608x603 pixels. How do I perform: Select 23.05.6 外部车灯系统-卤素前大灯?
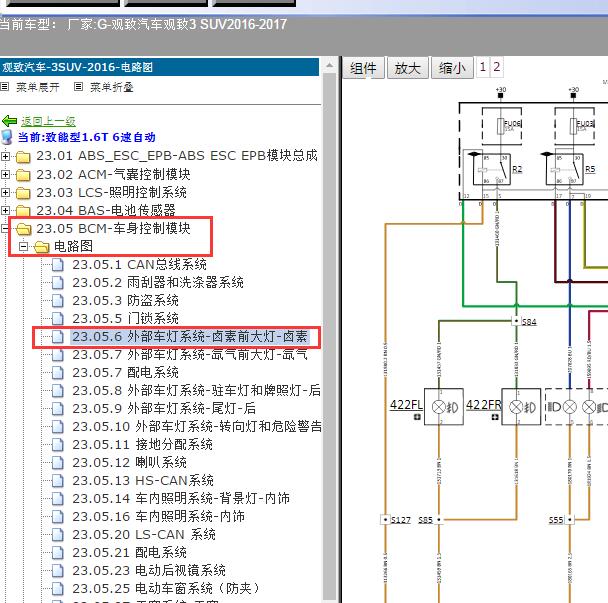[190, 337]
